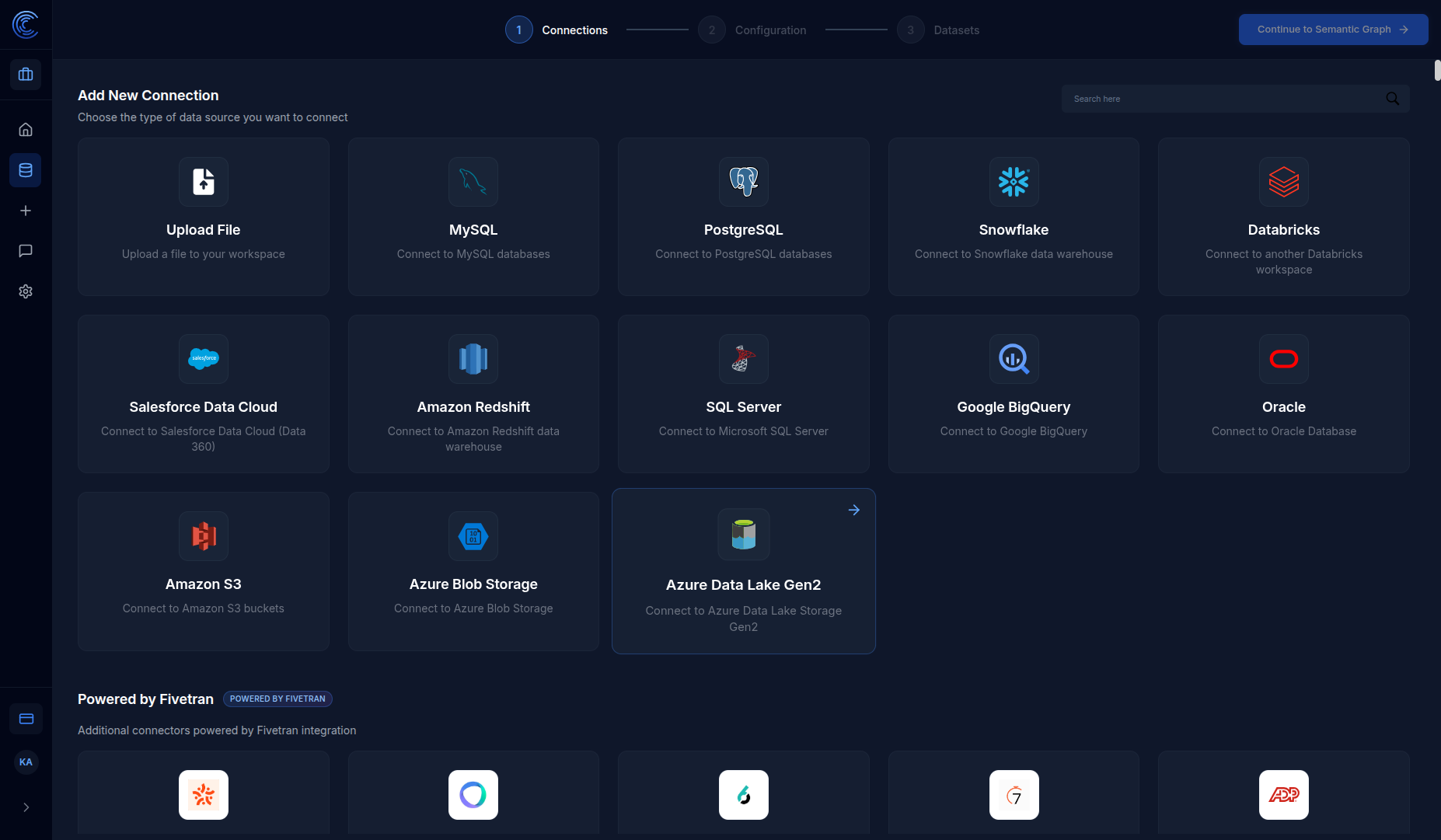Click the green flame Fivetran connector icon
This screenshot has height=840, width=1441.
(744, 795)
